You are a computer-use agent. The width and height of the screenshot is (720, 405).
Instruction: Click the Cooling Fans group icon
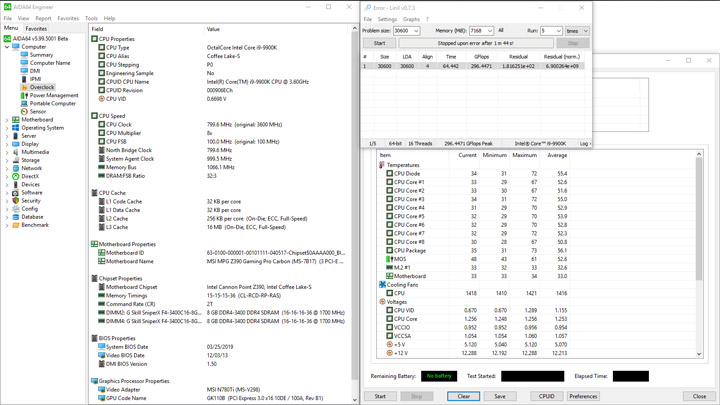[382, 285]
